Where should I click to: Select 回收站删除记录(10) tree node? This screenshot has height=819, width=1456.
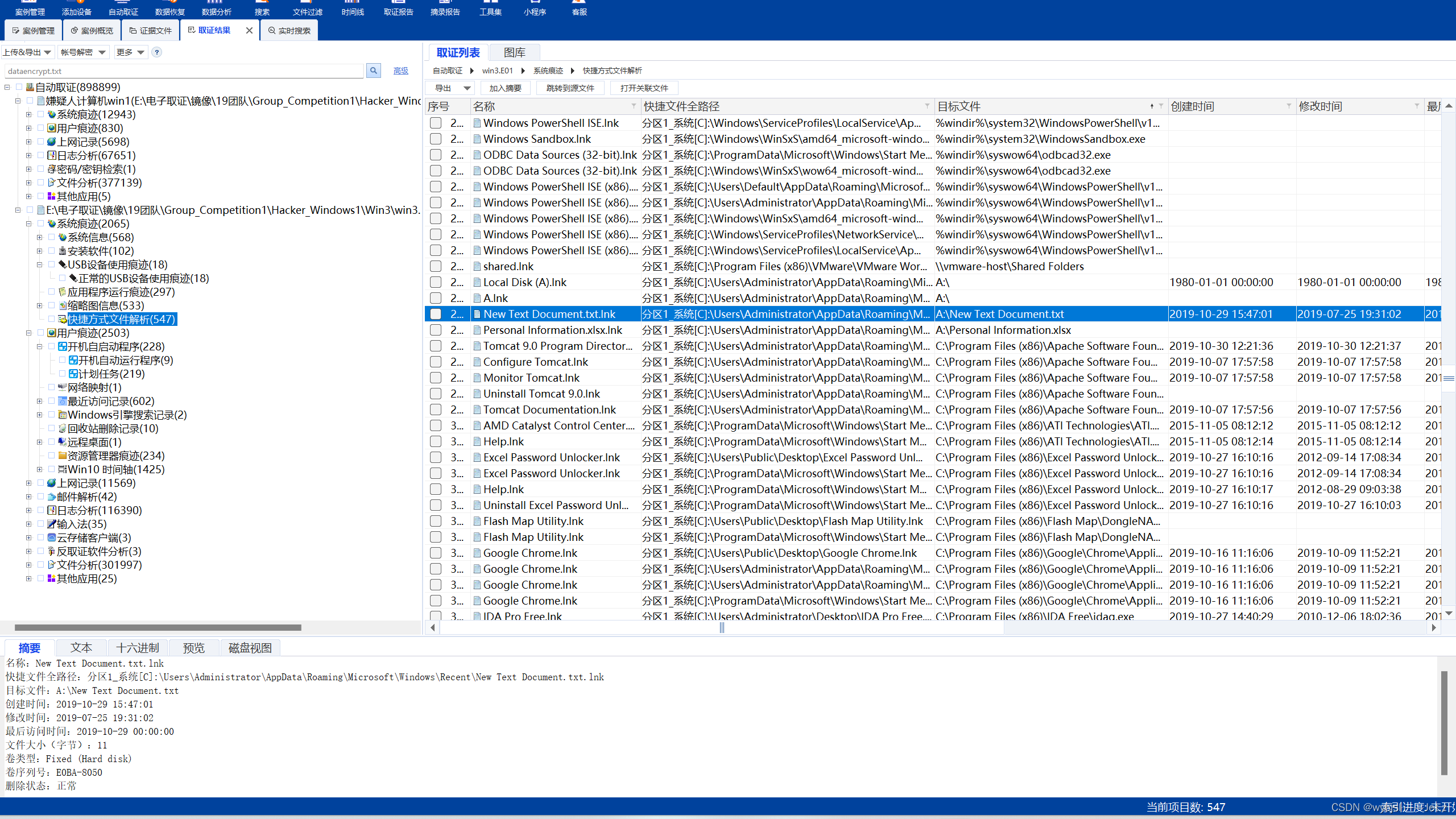[113, 428]
